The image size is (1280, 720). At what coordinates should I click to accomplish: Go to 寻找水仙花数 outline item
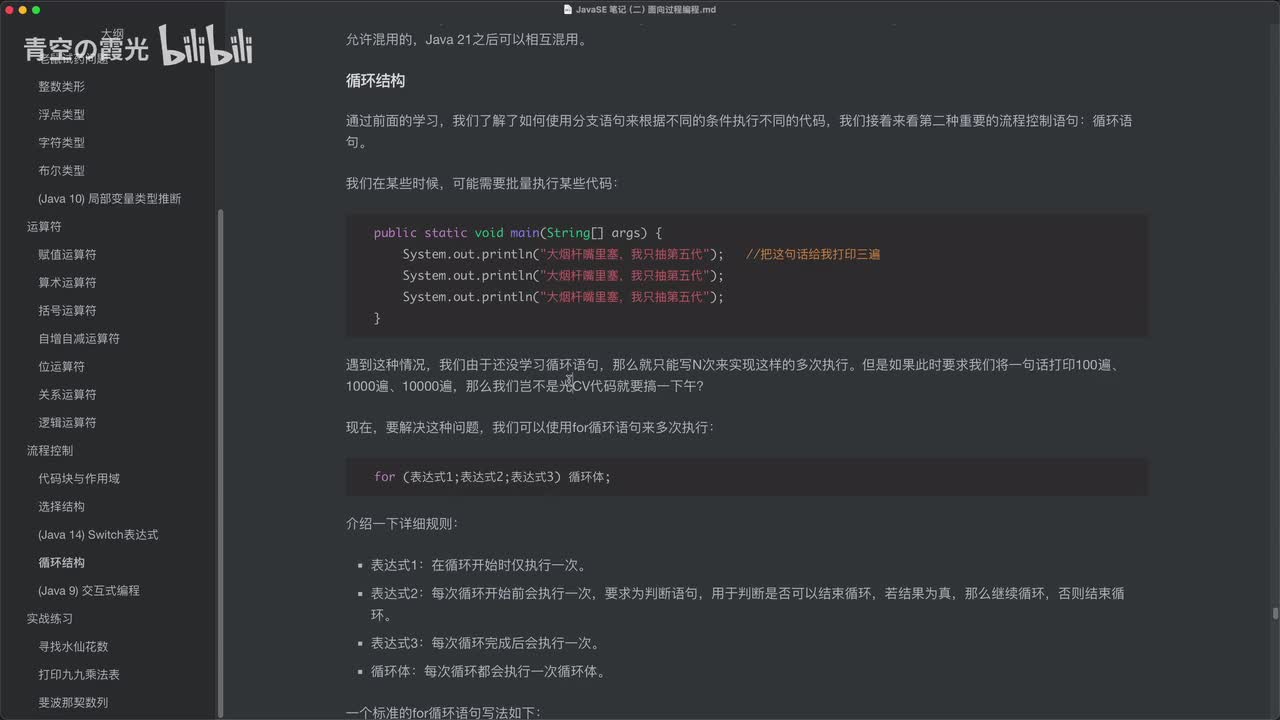(x=73, y=647)
